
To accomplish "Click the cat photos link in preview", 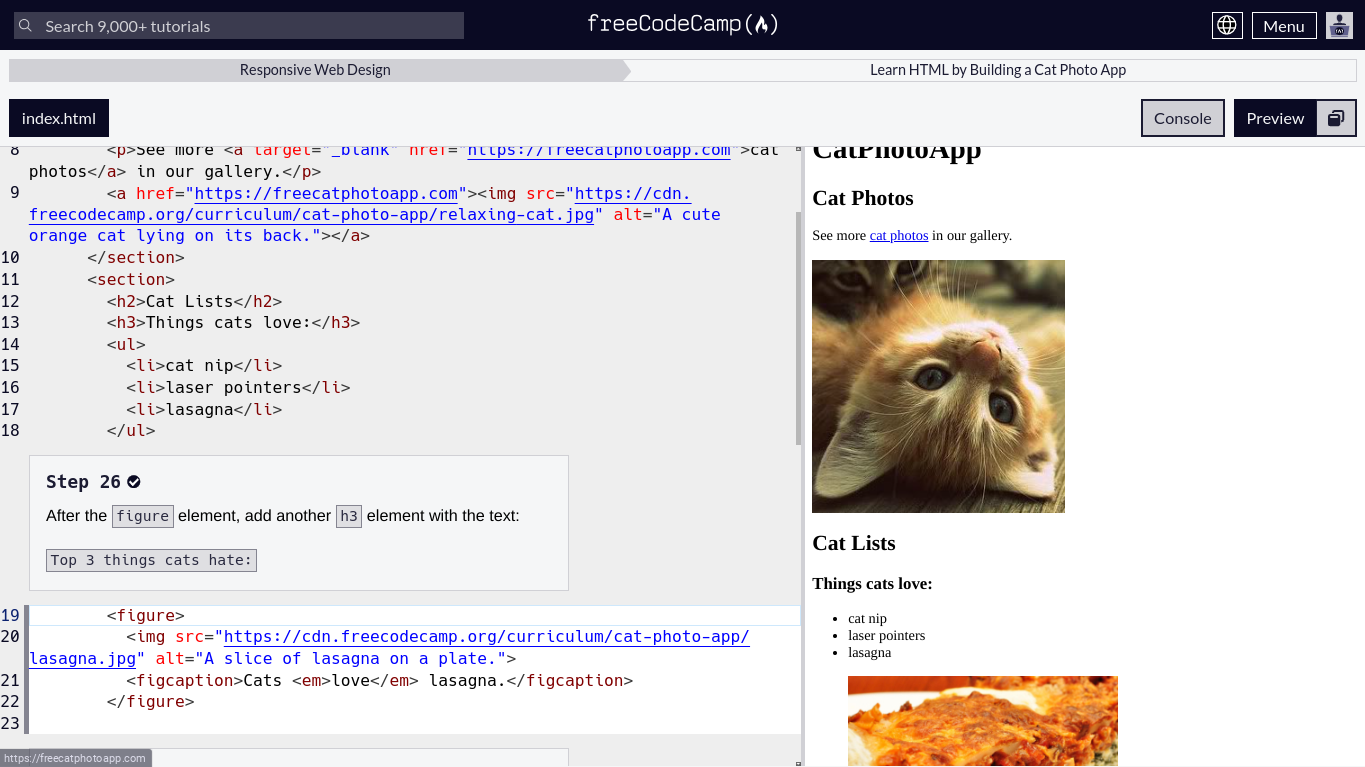I will [x=898, y=236].
